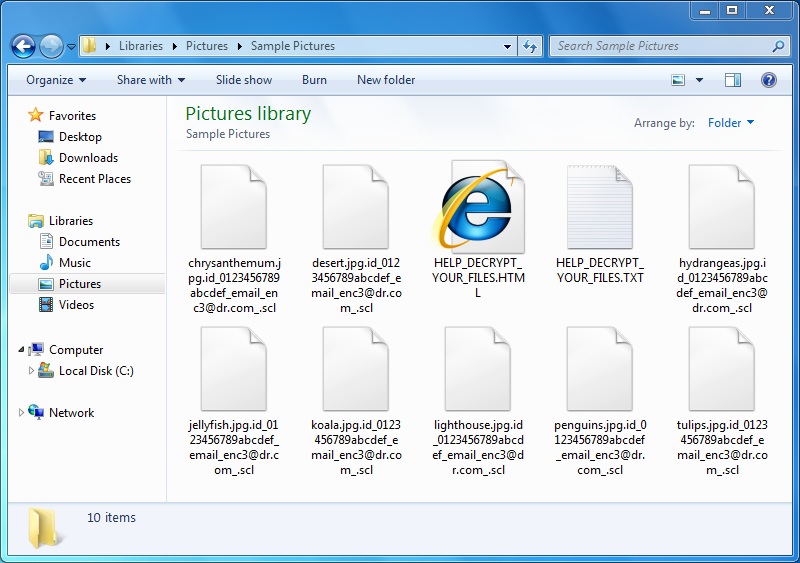
Task: Click the Burn toolbar button
Action: click(314, 80)
